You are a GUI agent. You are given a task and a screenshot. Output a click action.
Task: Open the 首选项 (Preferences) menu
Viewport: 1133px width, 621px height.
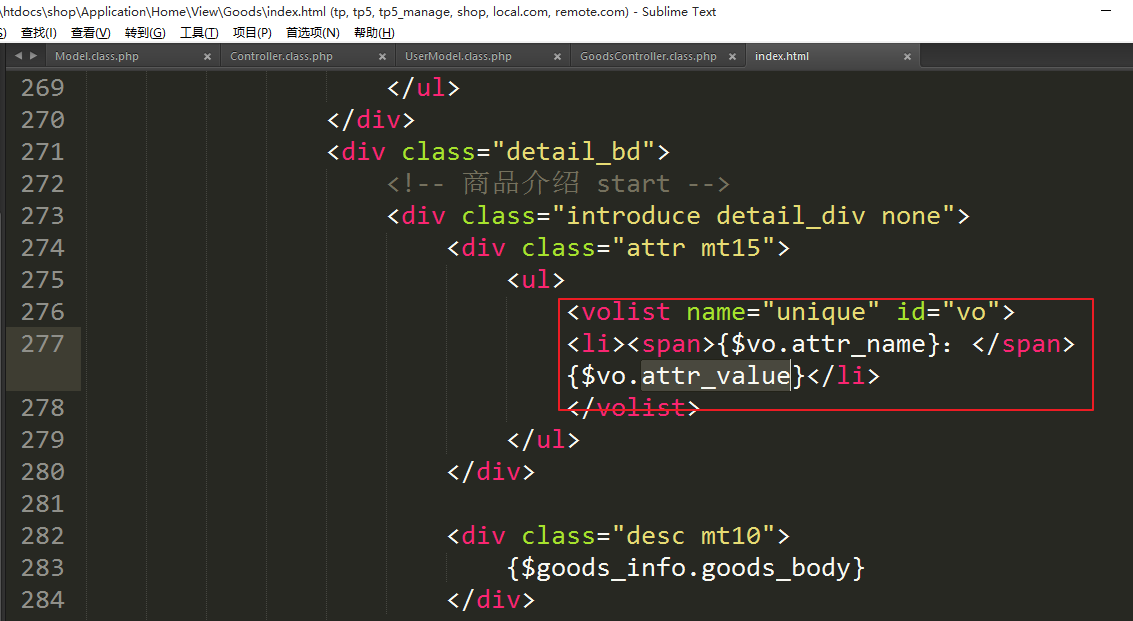[x=312, y=33]
